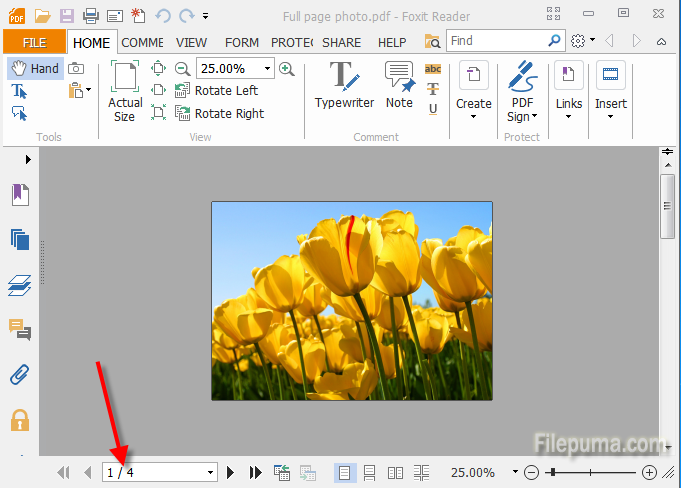
Task: Open the Bookmarks panel in sidebar
Action: point(19,195)
